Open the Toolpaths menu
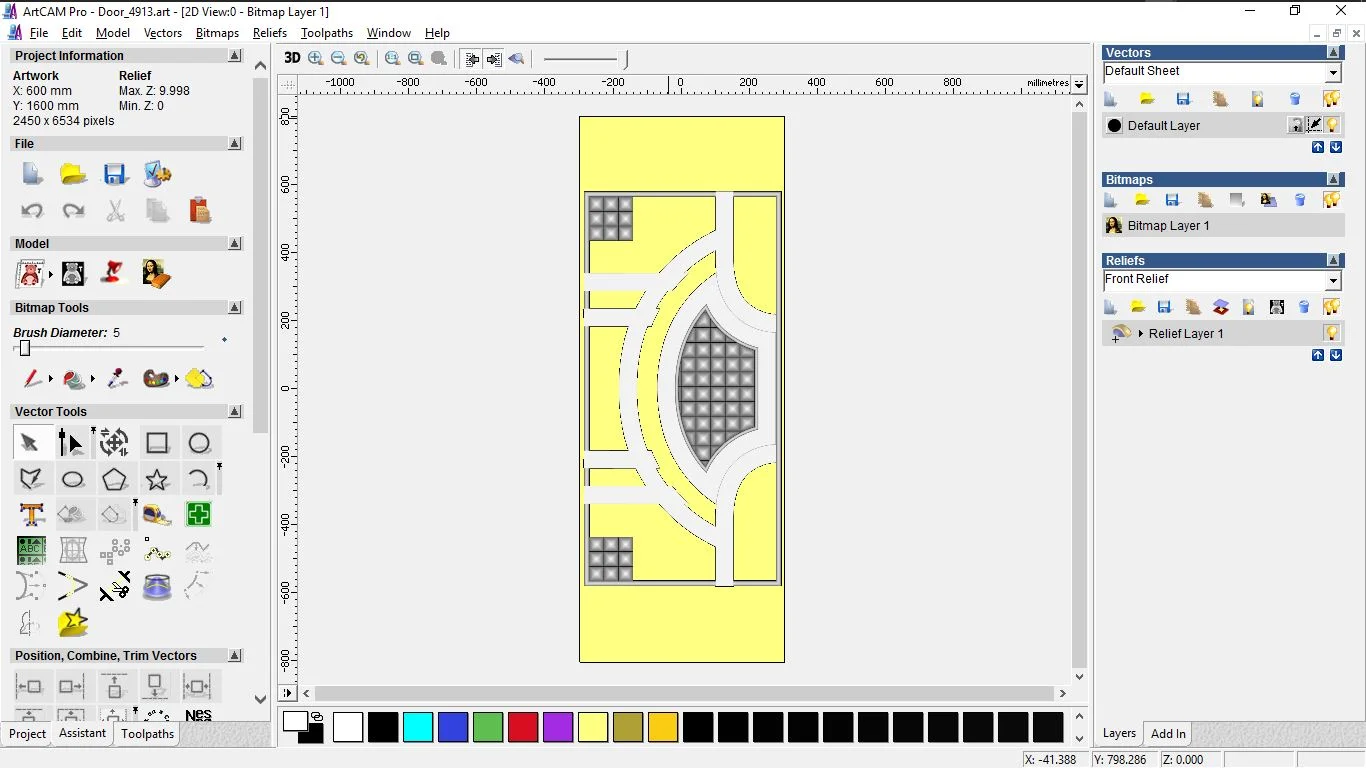 coord(327,33)
